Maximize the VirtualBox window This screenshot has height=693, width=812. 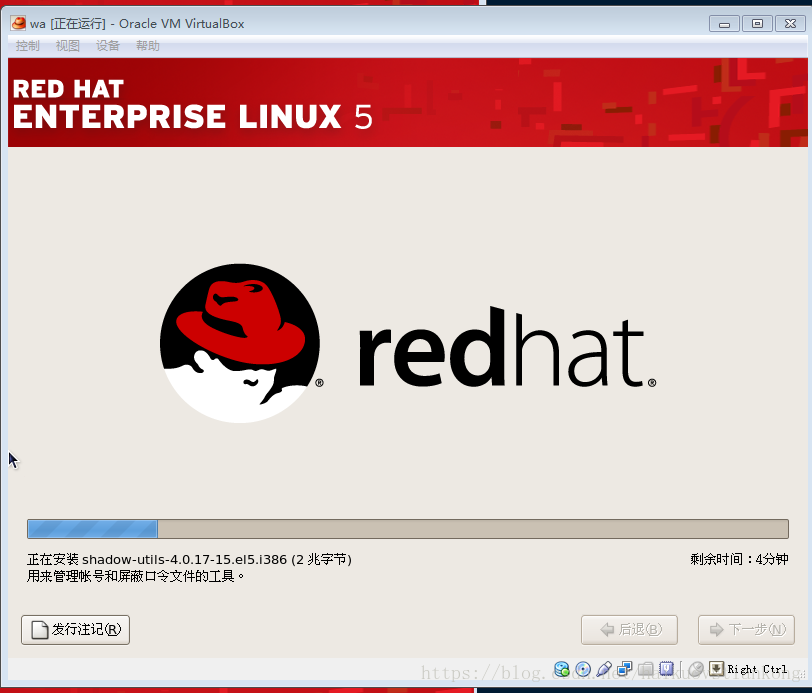pos(757,24)
